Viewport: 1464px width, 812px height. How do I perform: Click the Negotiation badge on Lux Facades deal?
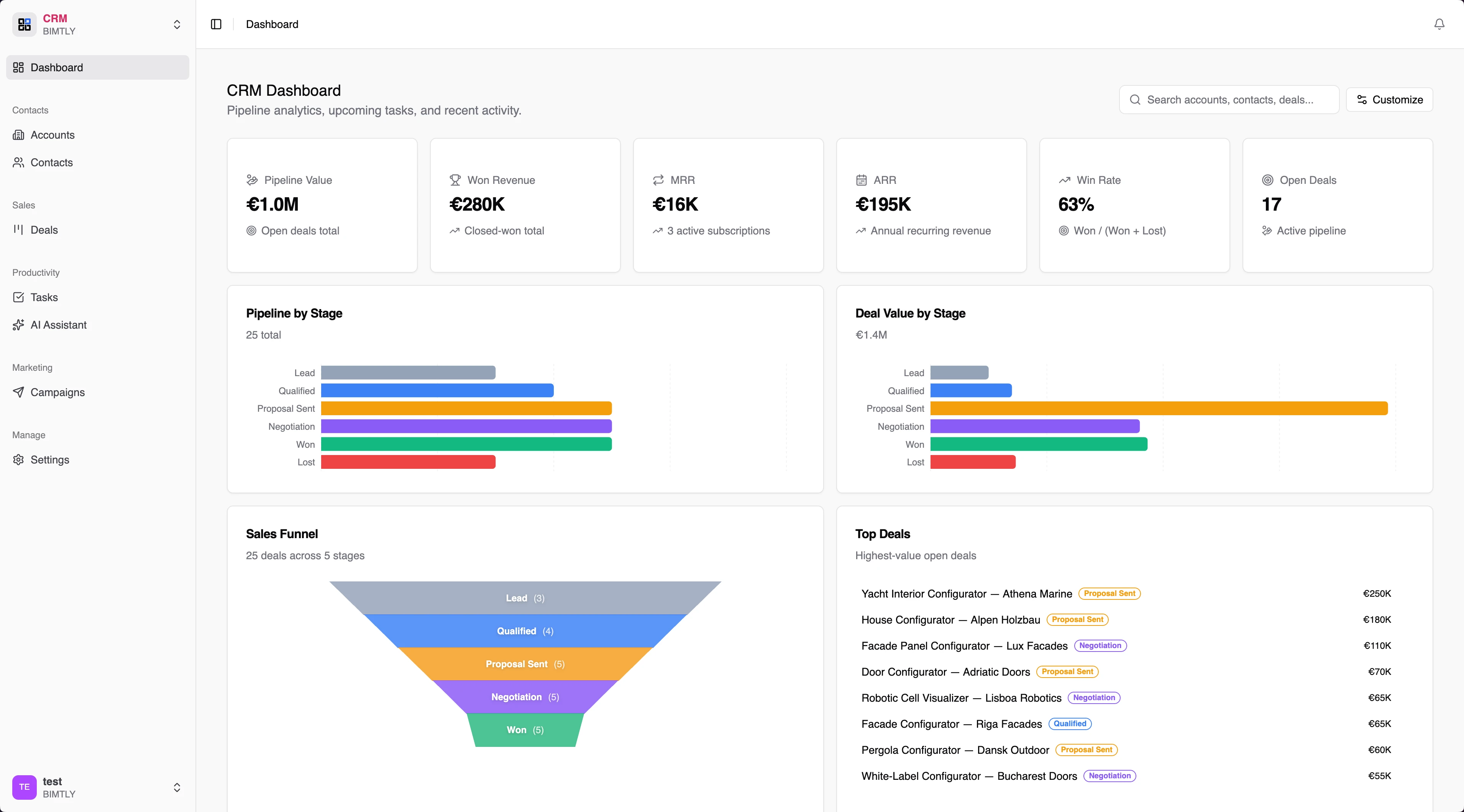[x=1100, y=646]
